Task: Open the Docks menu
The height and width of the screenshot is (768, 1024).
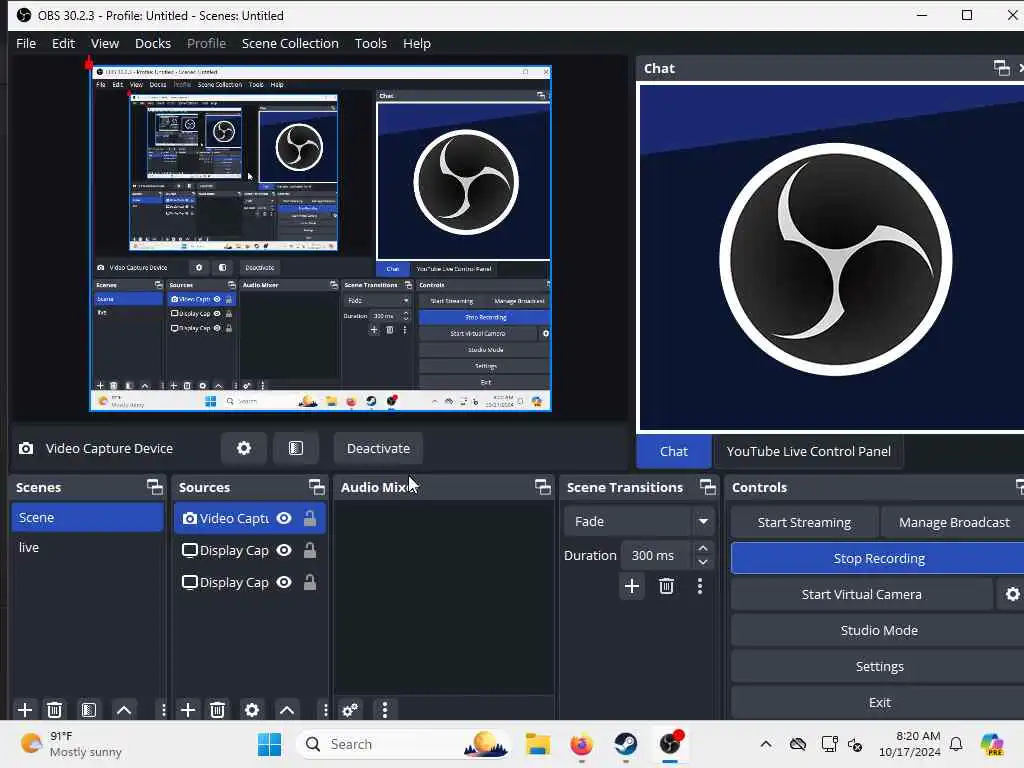Action: (x=153, y=43)
